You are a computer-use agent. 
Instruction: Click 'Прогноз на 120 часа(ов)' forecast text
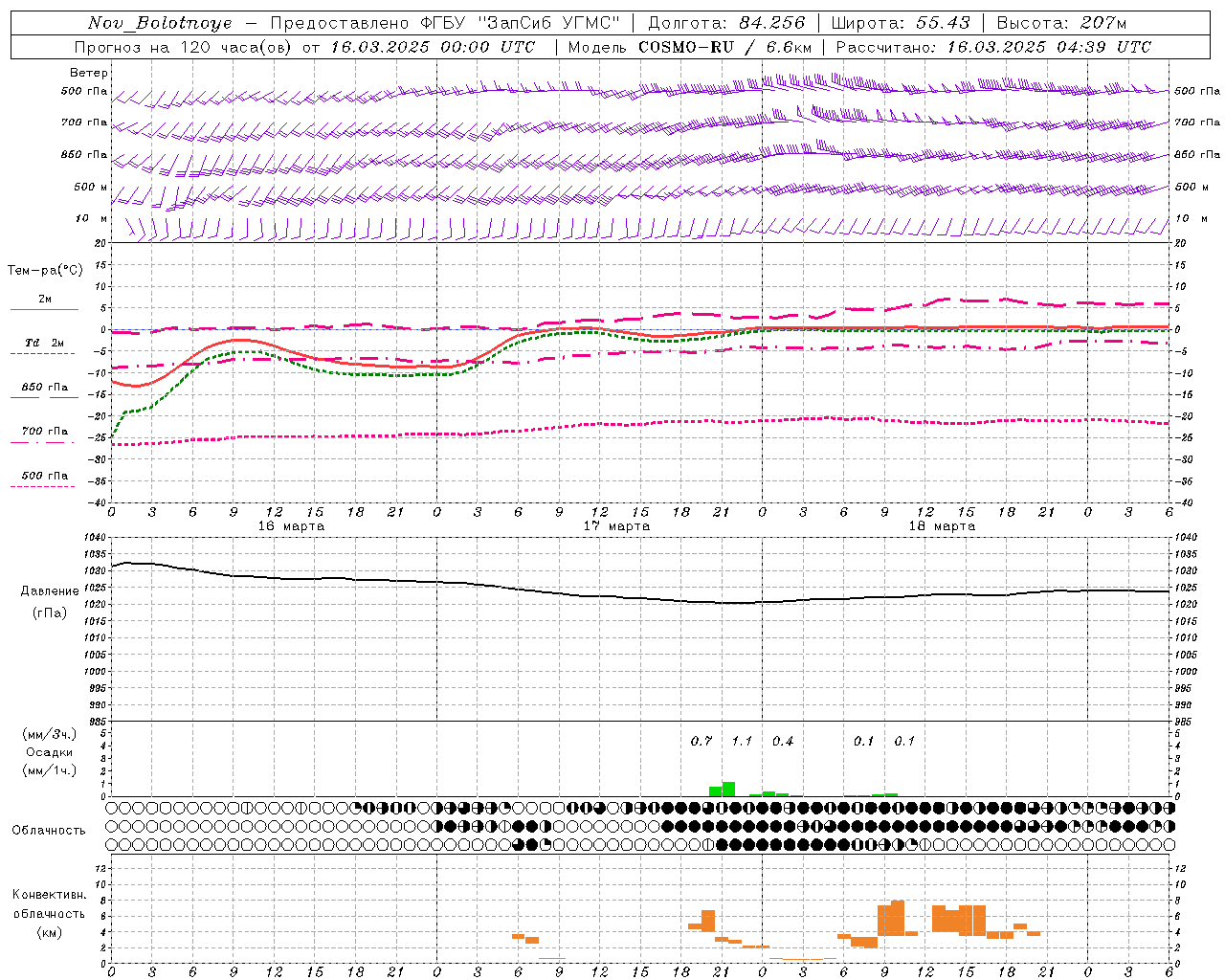tap(184, 47)
